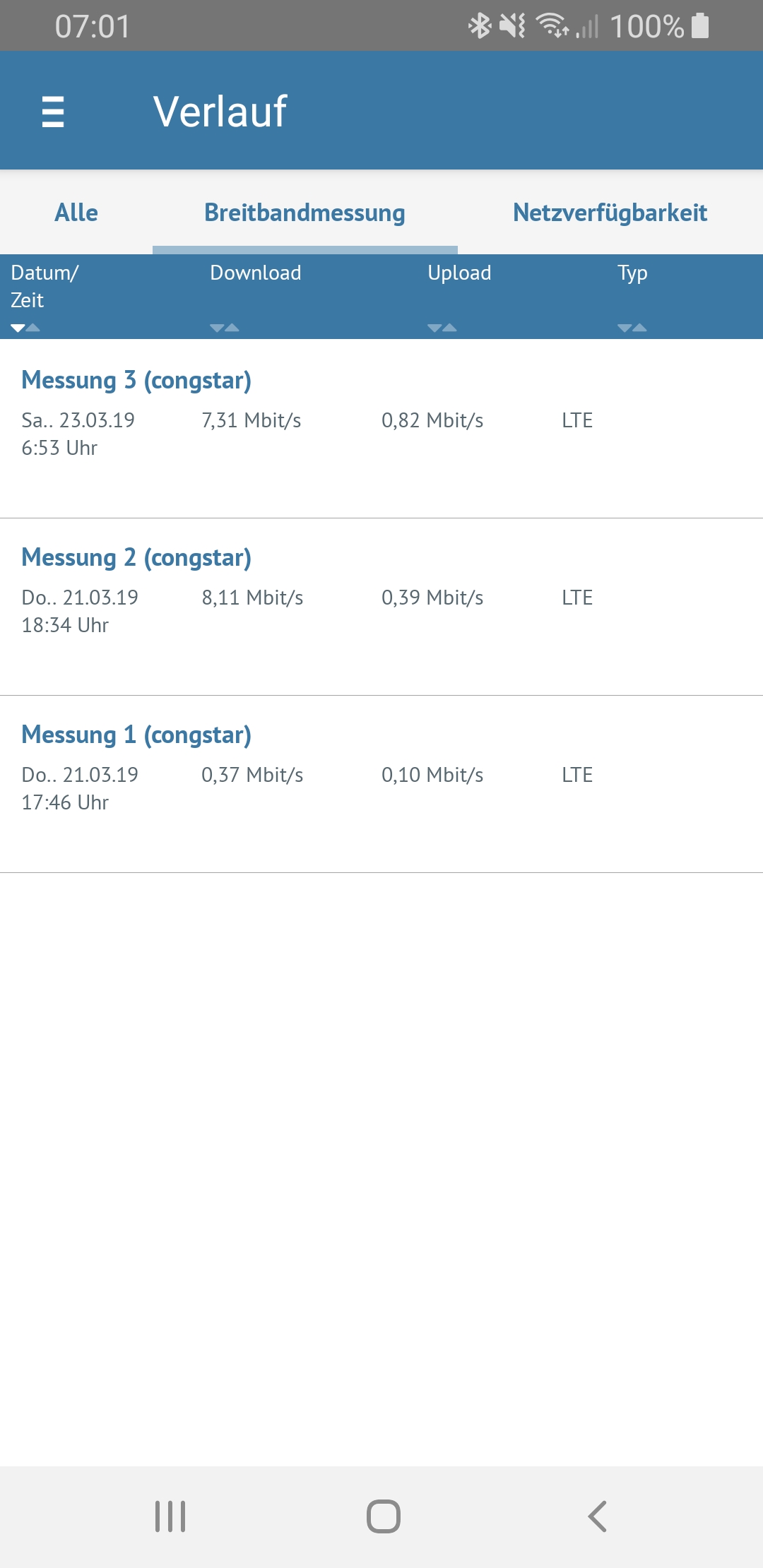This screenshot has height=1568, width=763.
Task: Switch to the Alle tab
Action: 76,213
